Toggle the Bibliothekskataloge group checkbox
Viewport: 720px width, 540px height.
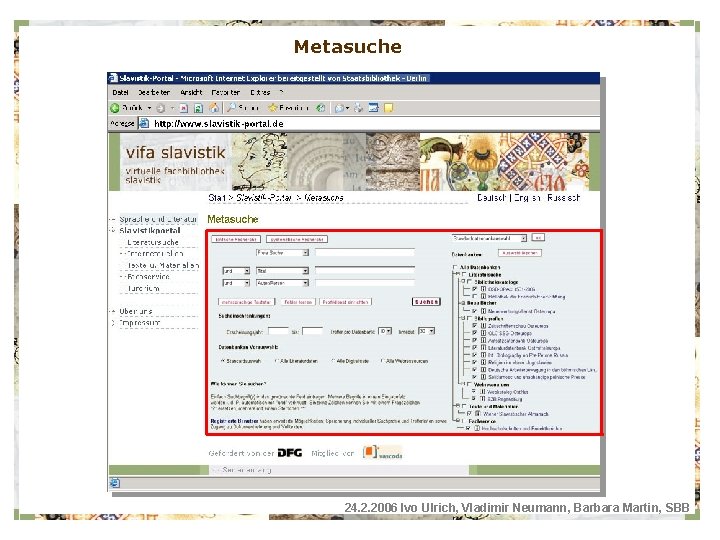[469, 281]
